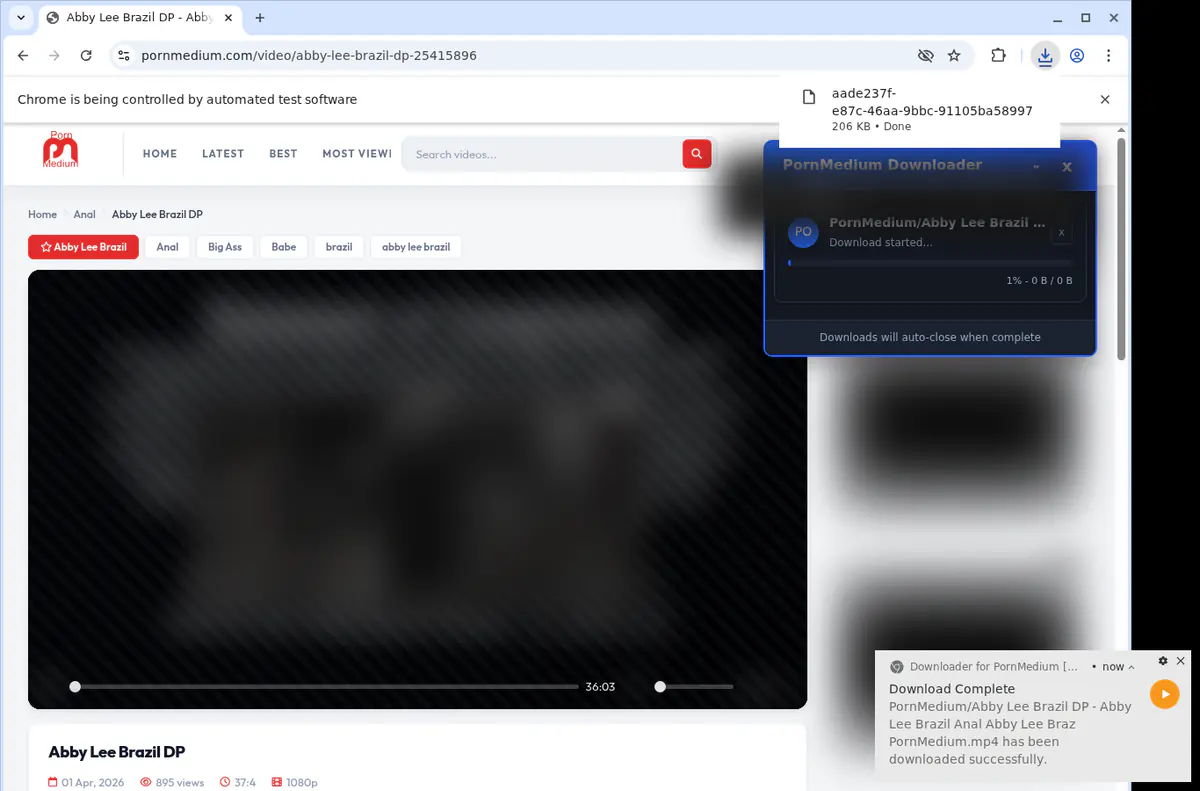Click the 895 views counter
The height and width of the screenshot is (791, 1200).
(172, 782)
